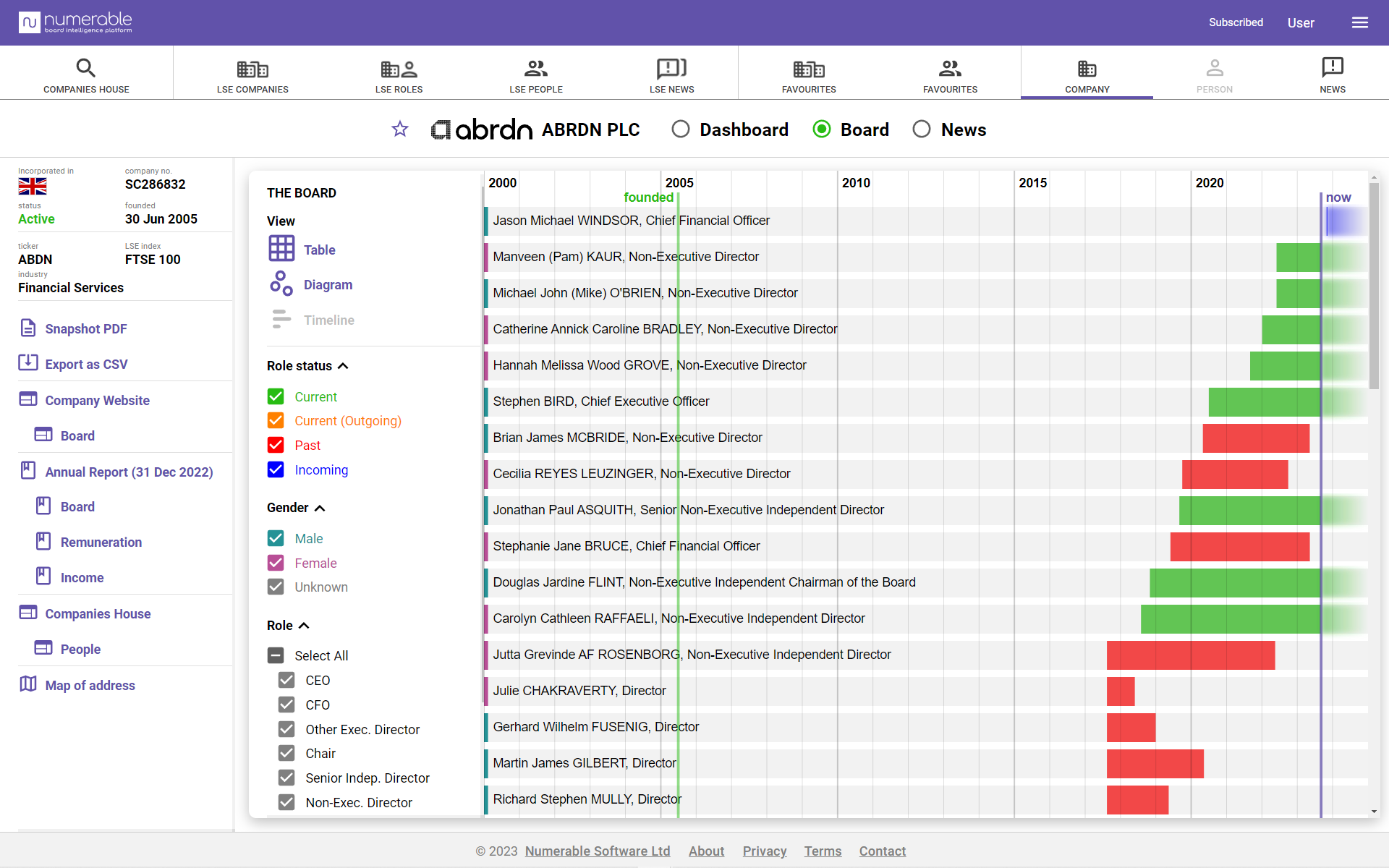Open the COMPANY tab

click(x=1087, y=73)
